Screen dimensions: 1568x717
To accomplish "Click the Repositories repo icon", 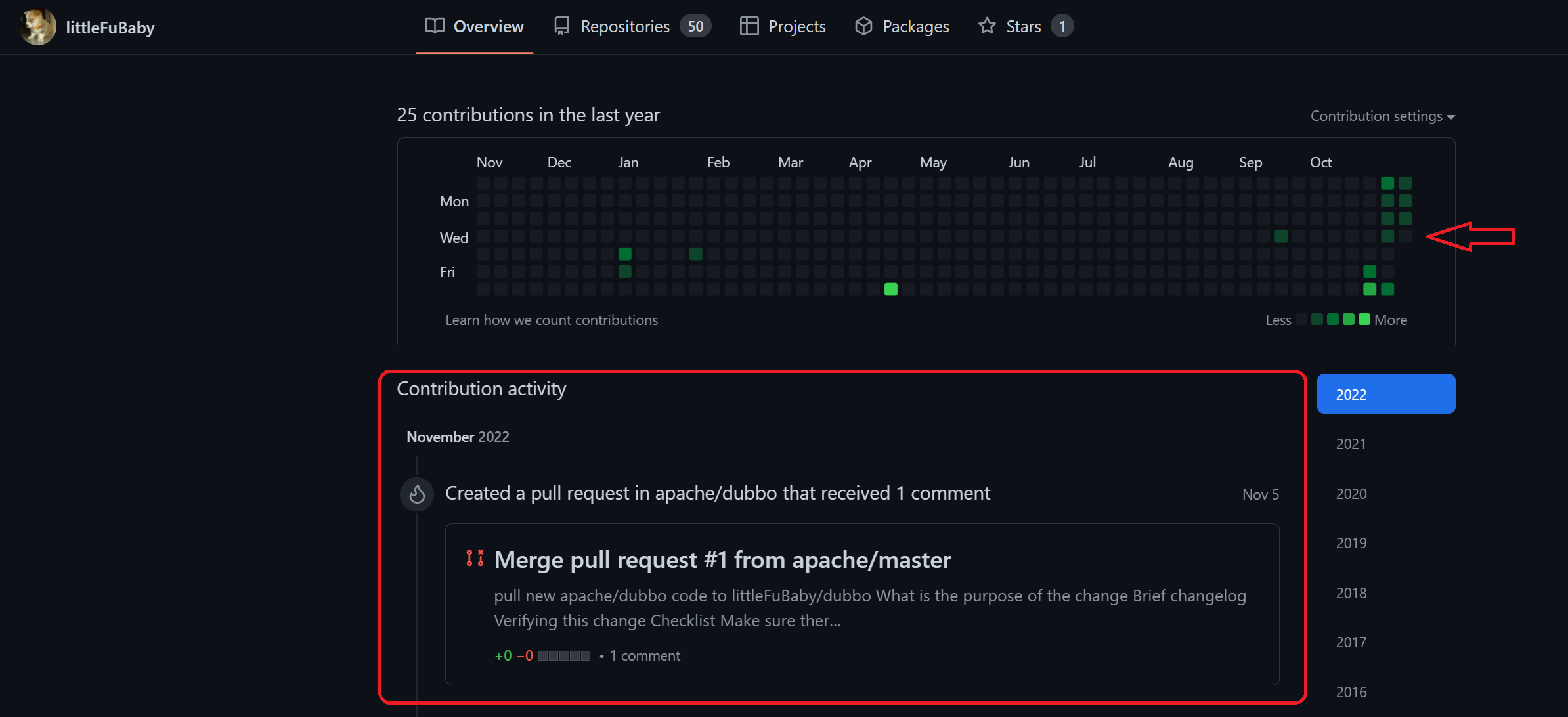I will point(561,26).
